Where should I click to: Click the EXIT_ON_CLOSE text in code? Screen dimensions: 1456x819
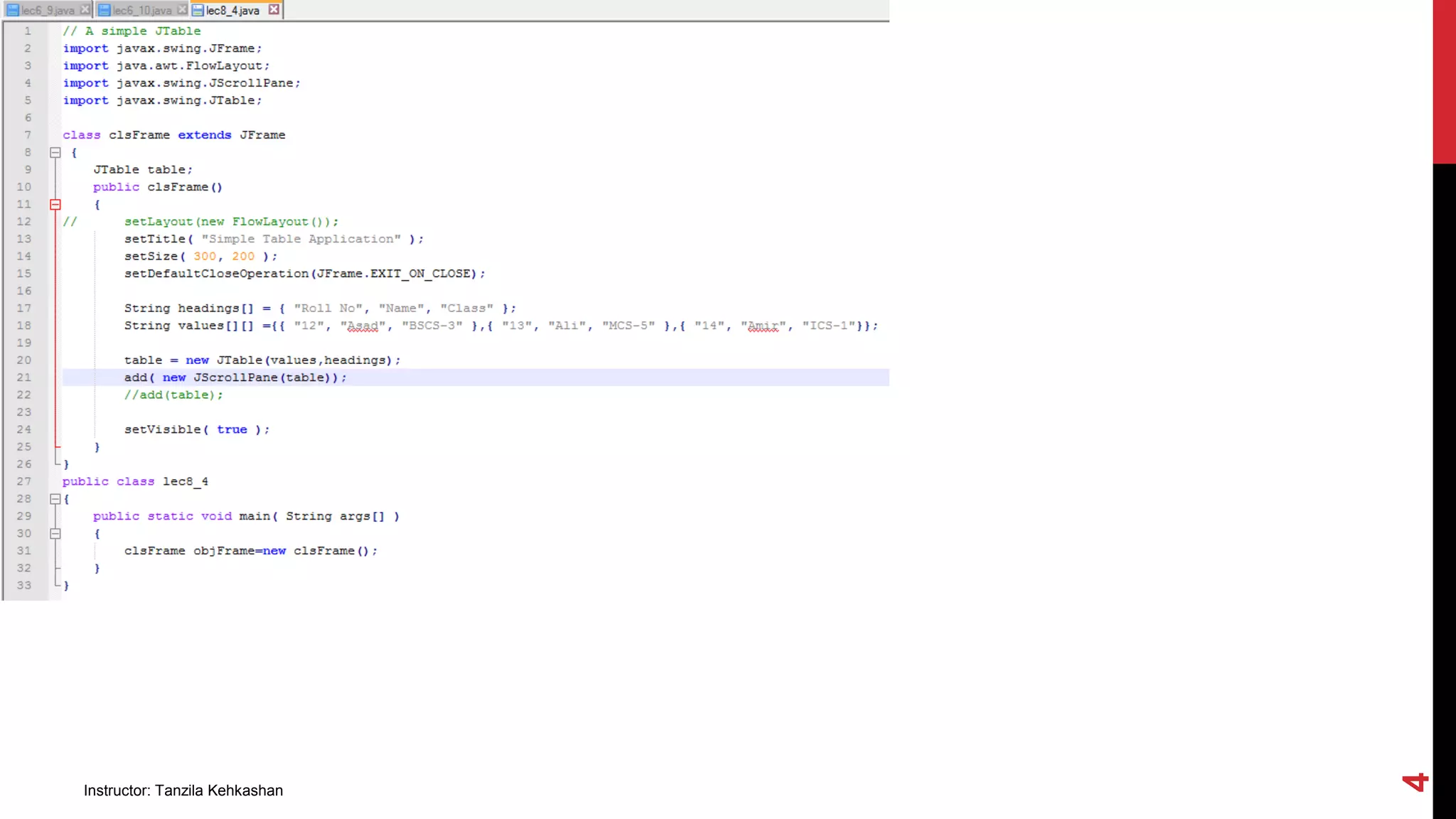419,274
